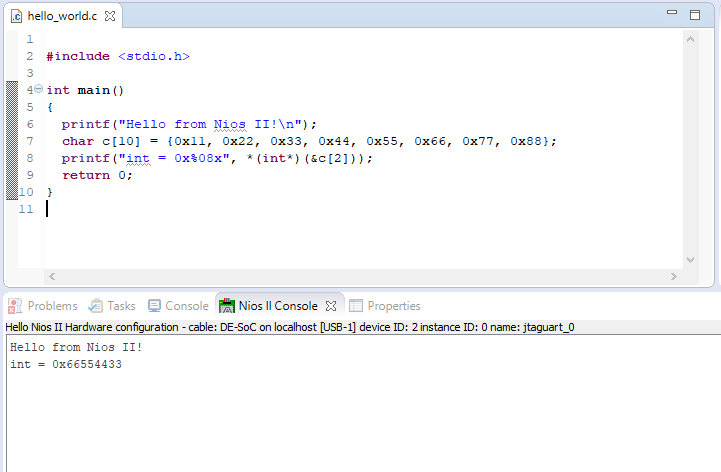The width and height of the screenshot is (721, 472).
Task: Close the Nios II Console view
Action: pyautogui.click(x=331, y=306)
